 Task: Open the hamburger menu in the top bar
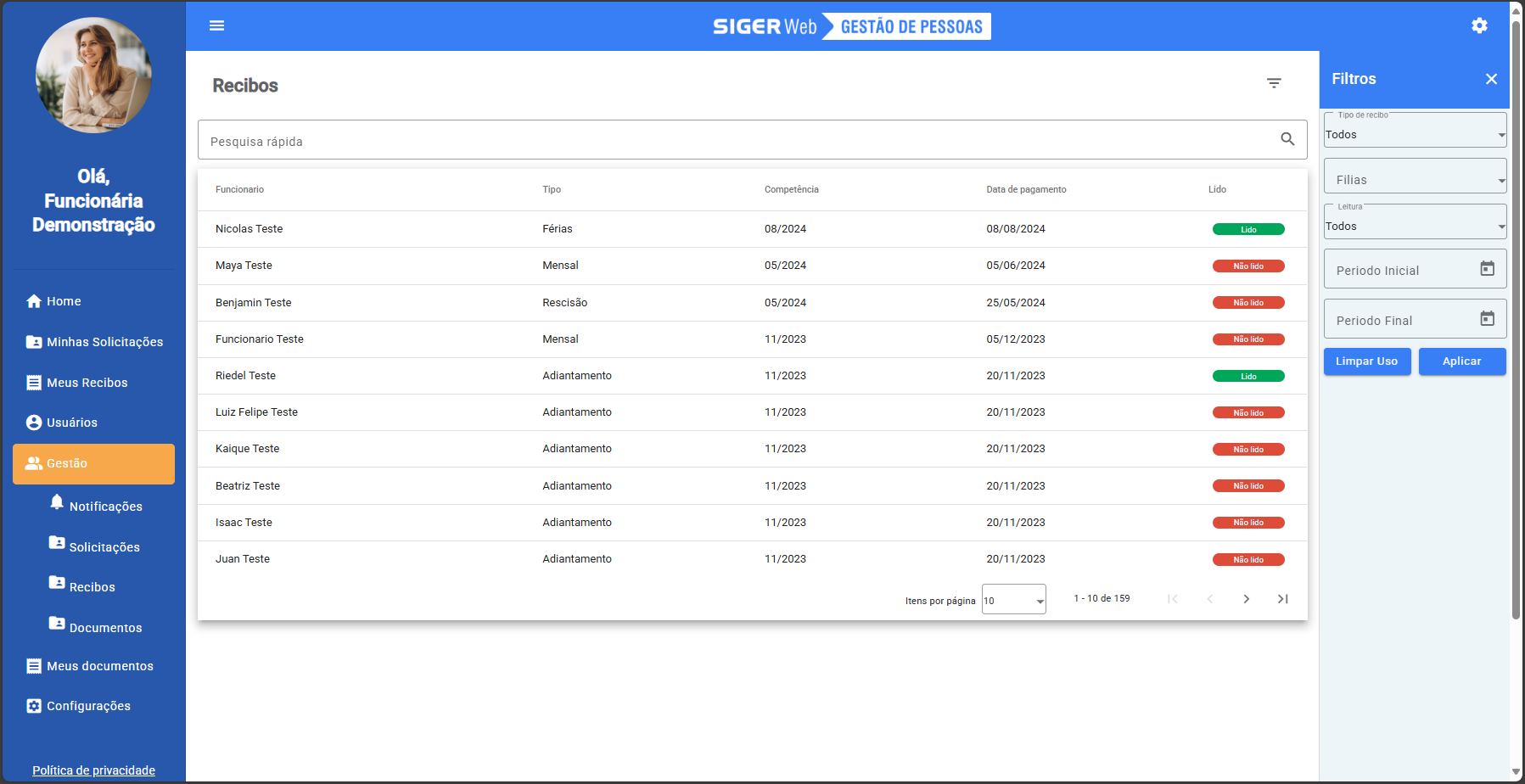(216, 25)
